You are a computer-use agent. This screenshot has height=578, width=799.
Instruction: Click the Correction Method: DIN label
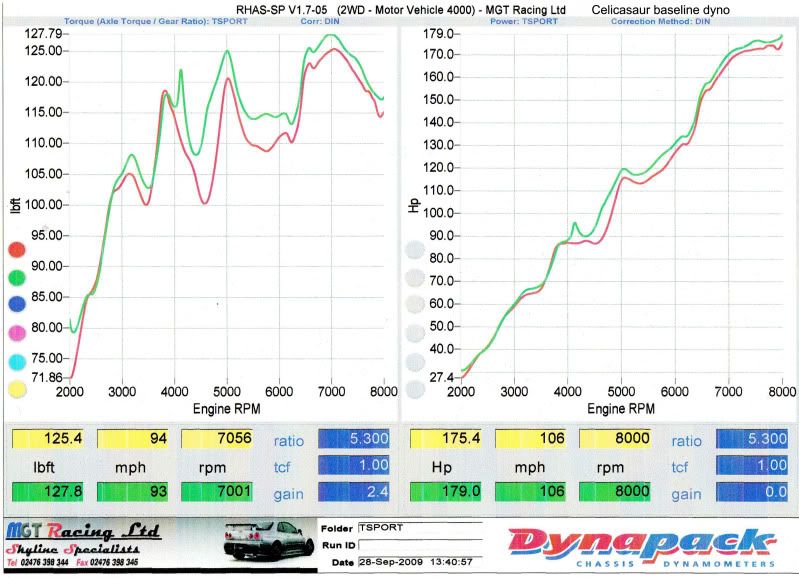tap(660, 21)
